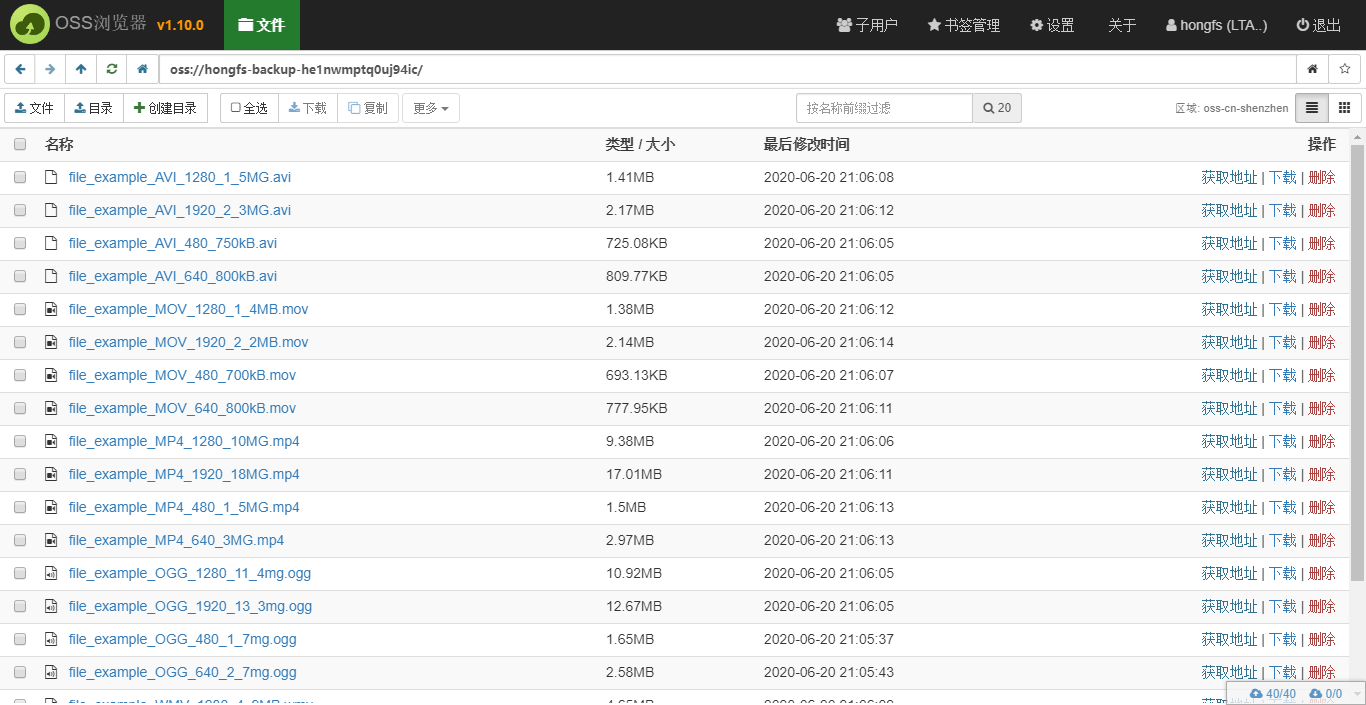Click 退出 to log out
This screenshot has height=705, width=1366.
[x=1319, y=25]
